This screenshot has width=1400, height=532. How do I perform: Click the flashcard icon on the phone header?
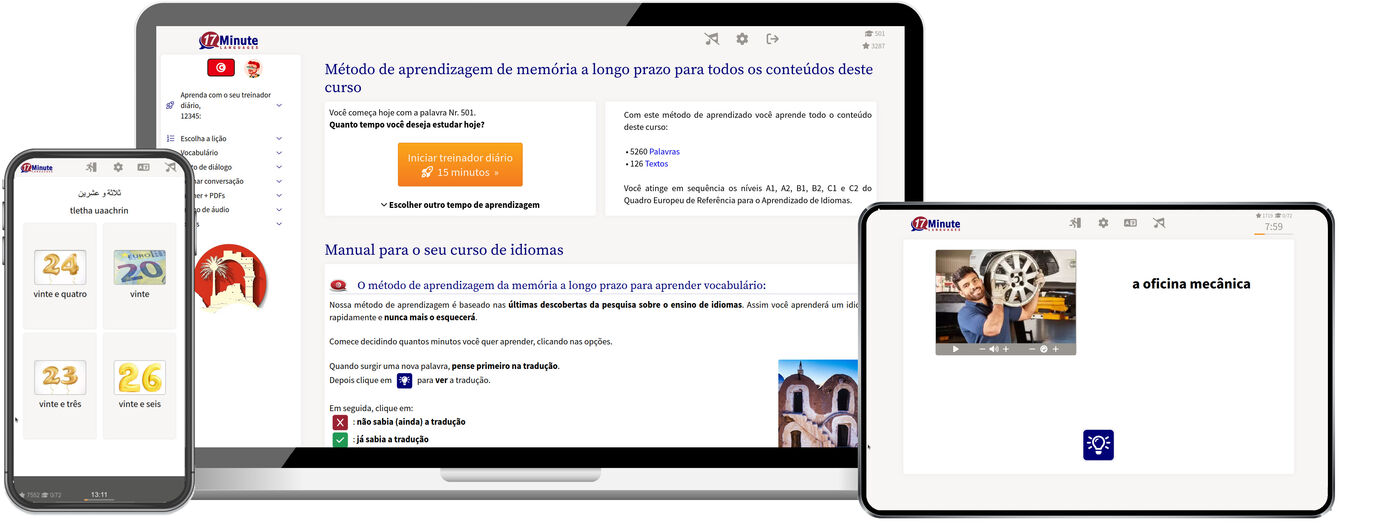point(144,167)
